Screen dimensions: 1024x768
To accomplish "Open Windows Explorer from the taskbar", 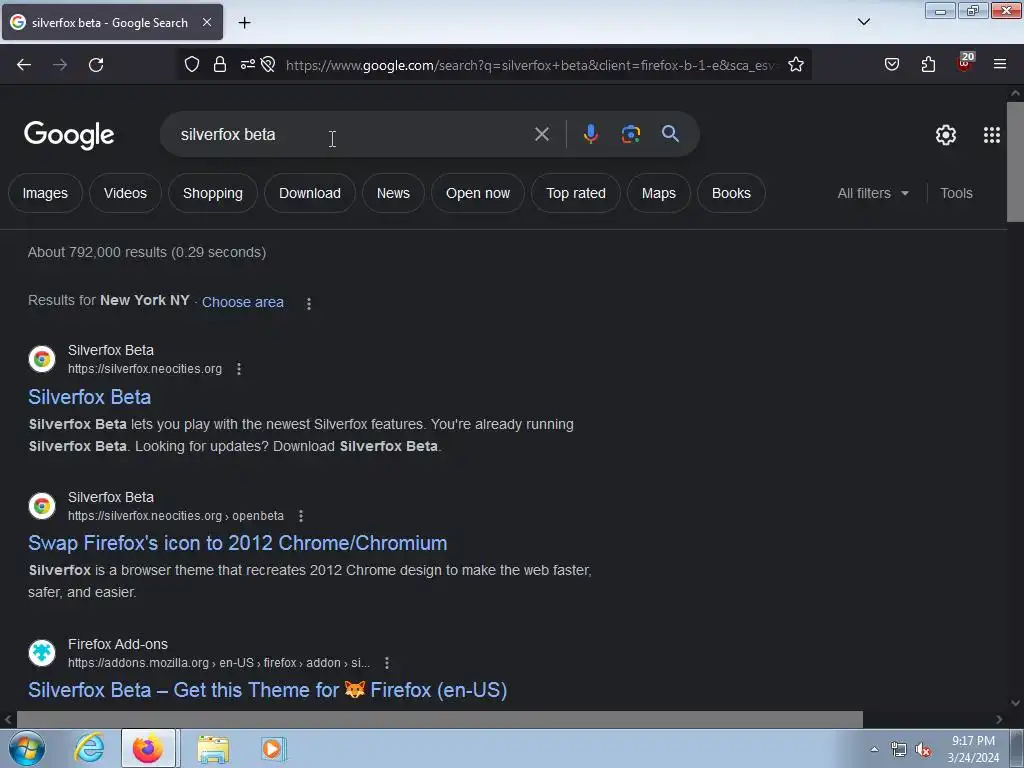I will 213,749.
